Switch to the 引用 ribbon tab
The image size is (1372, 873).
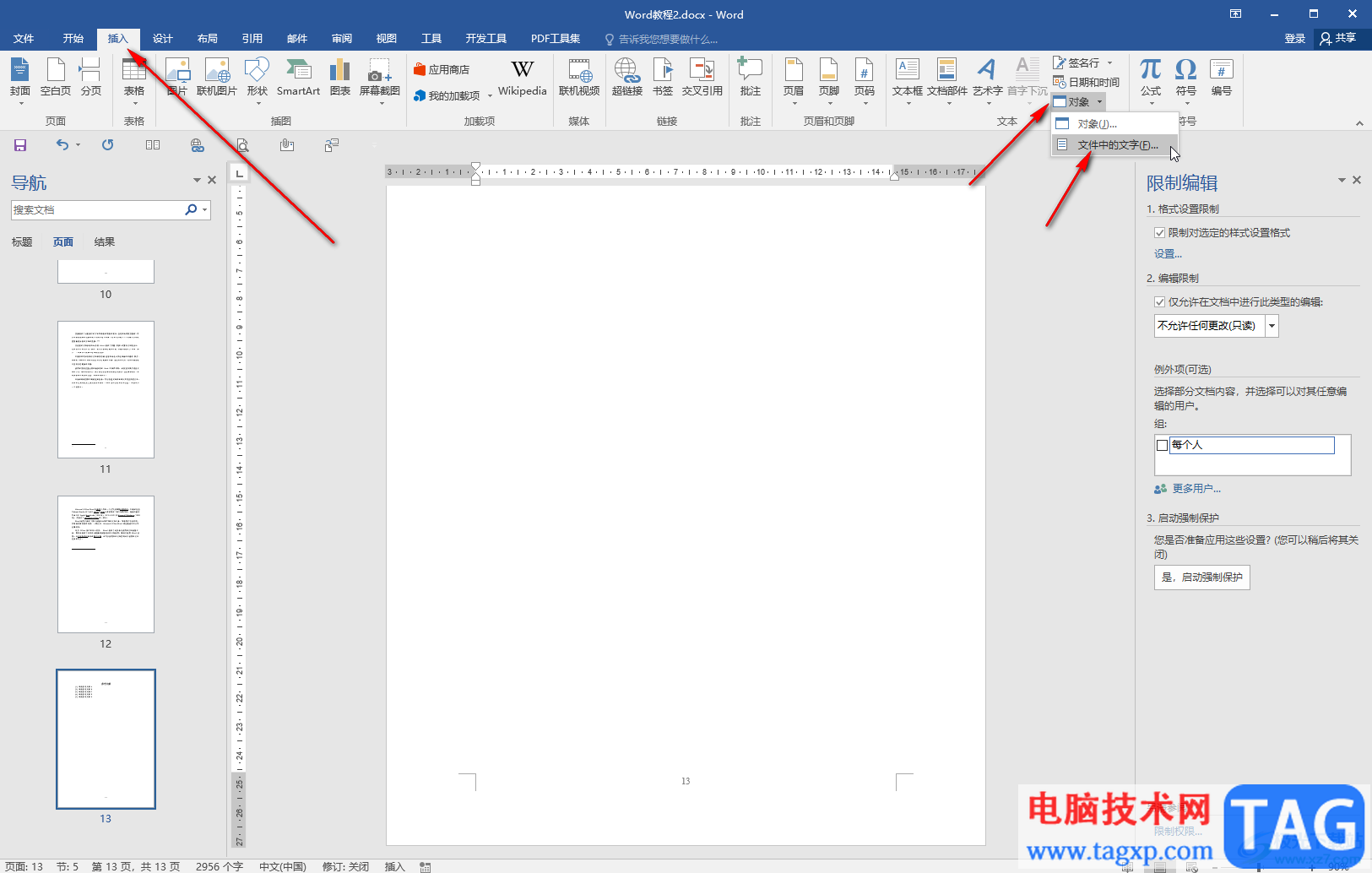252,39
